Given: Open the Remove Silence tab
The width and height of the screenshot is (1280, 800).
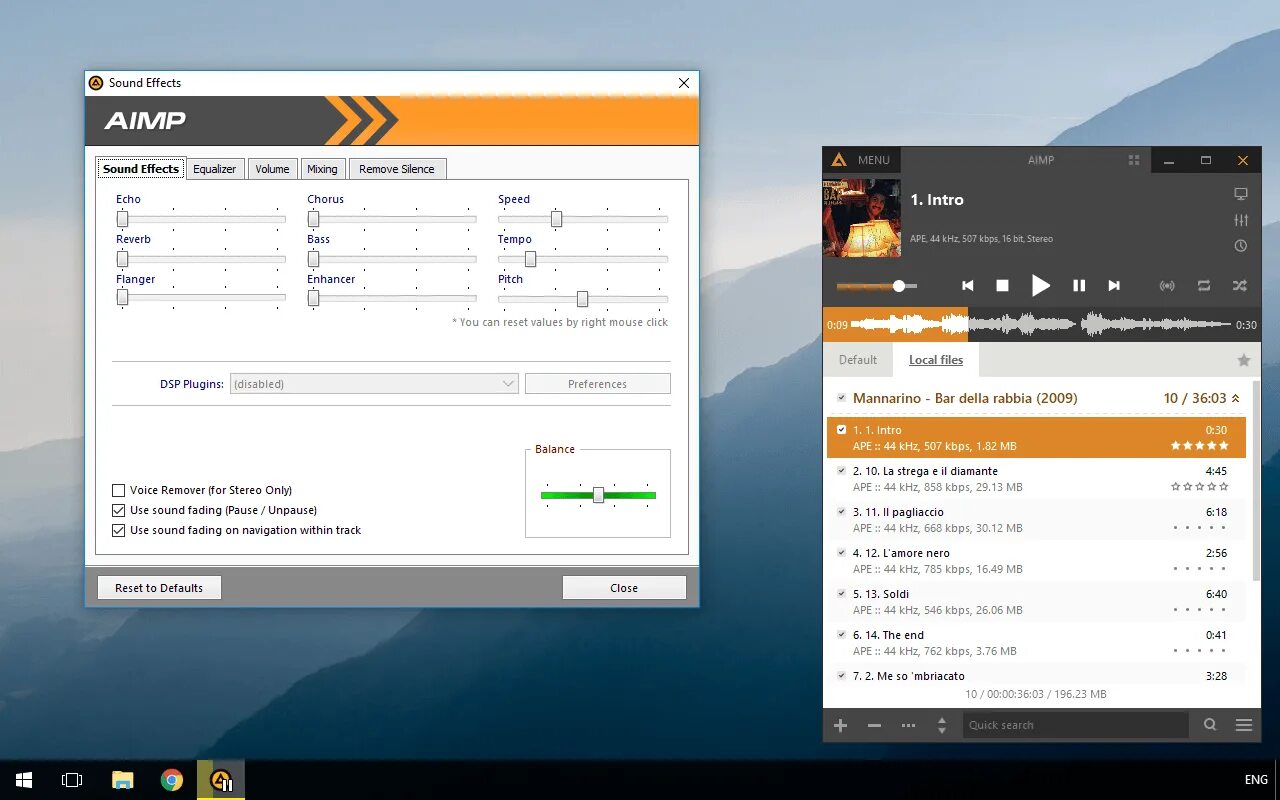Looking at the screenshot, I should (397, 169).
